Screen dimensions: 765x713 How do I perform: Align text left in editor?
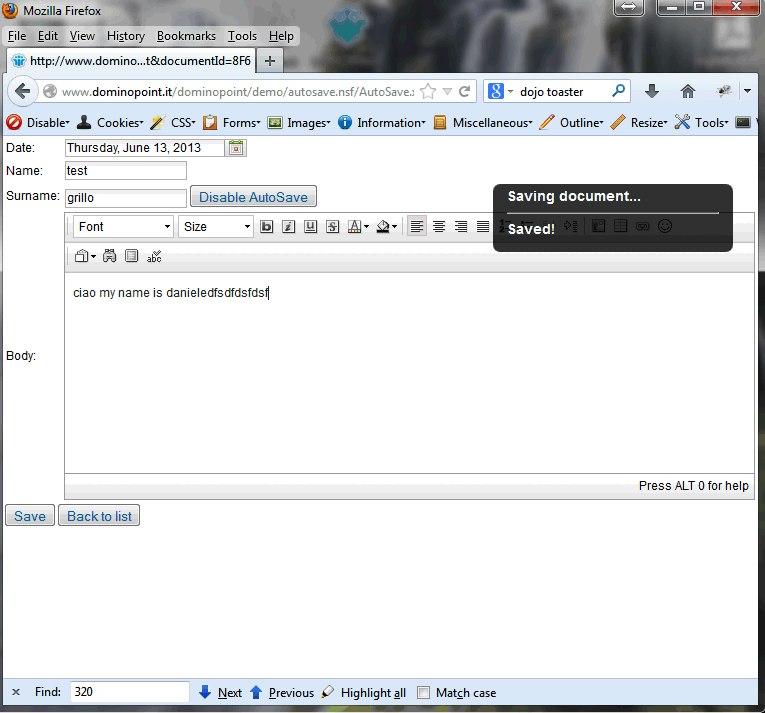click(417, 226)
